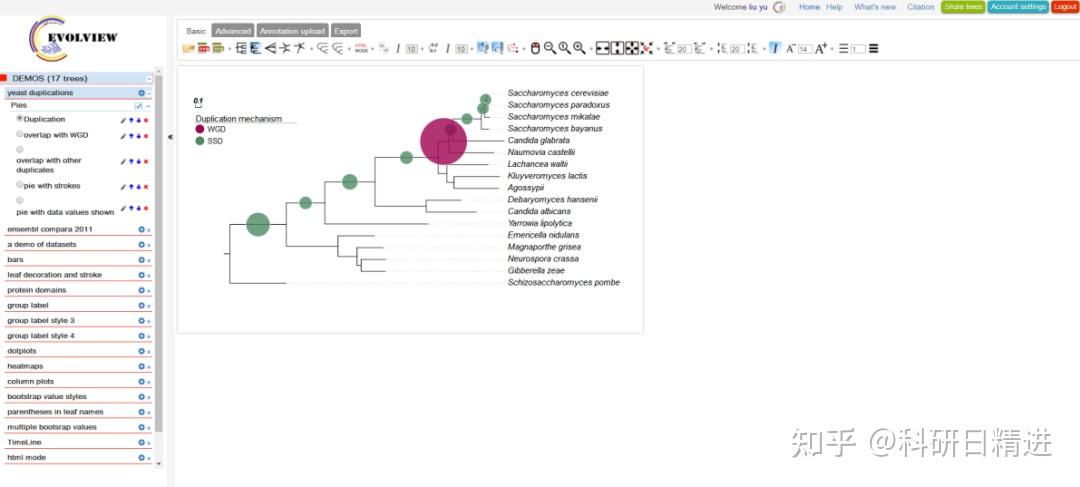Click the mouse wheel zoom icon
This screenshot has width=1080, height=487.
tap(535, 48)
